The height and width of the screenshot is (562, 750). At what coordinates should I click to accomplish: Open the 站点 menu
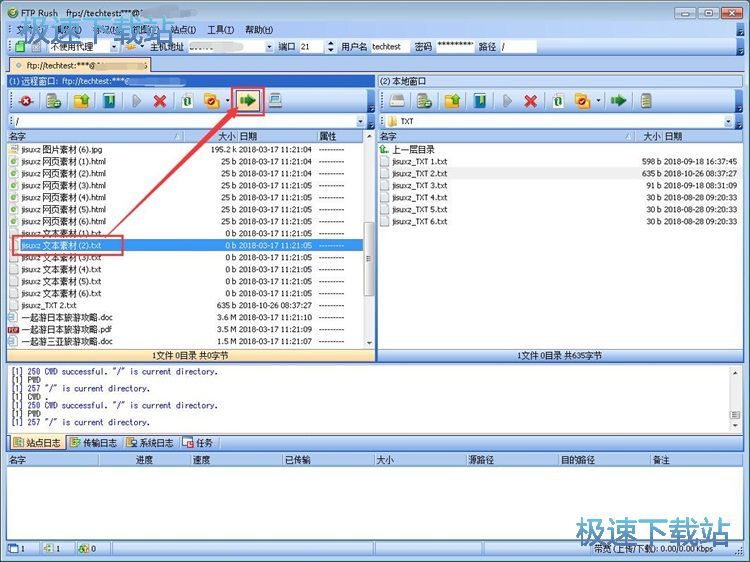[x=183, y=30]
